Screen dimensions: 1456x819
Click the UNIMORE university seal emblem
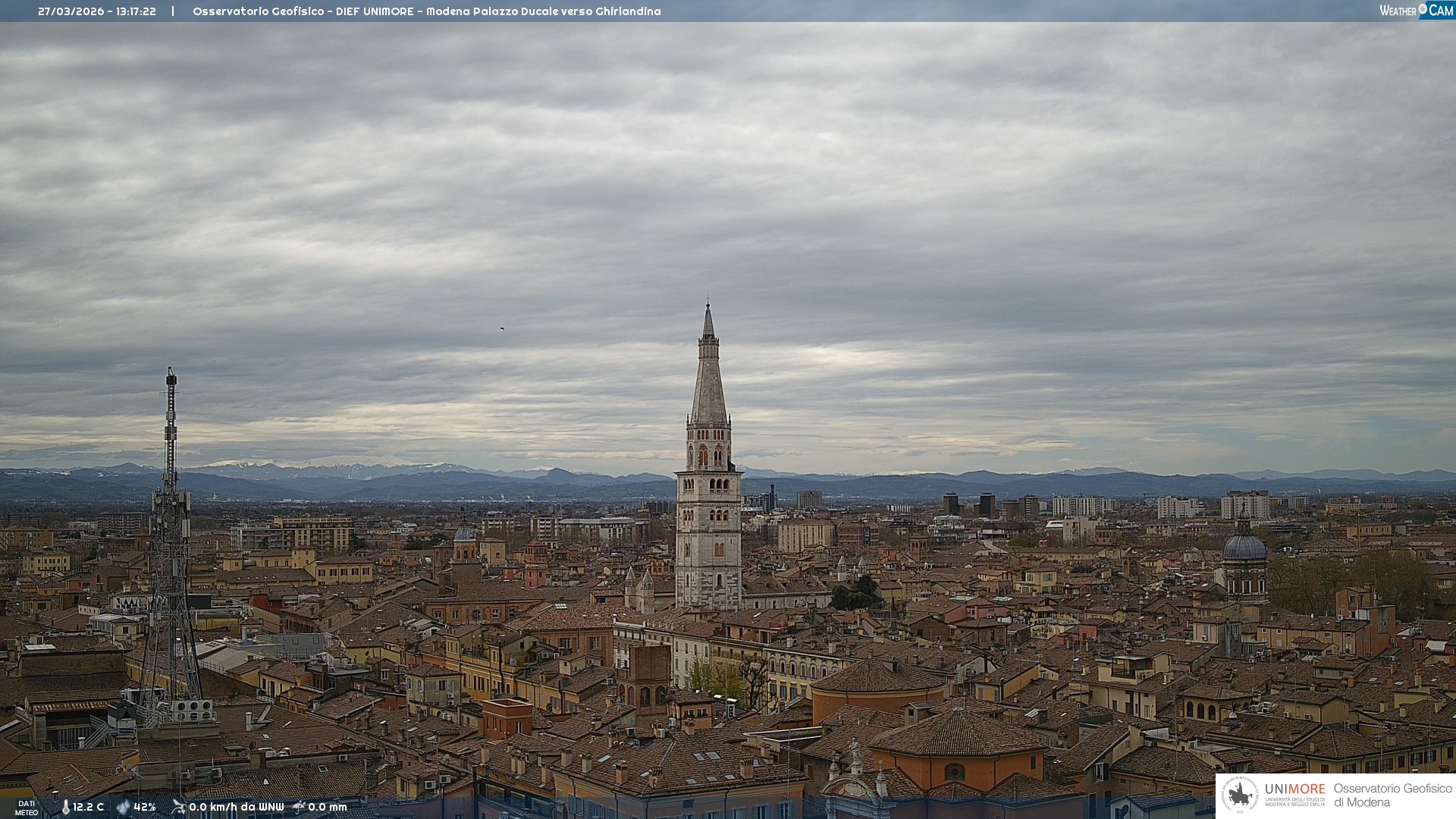tap(1240, 795)
